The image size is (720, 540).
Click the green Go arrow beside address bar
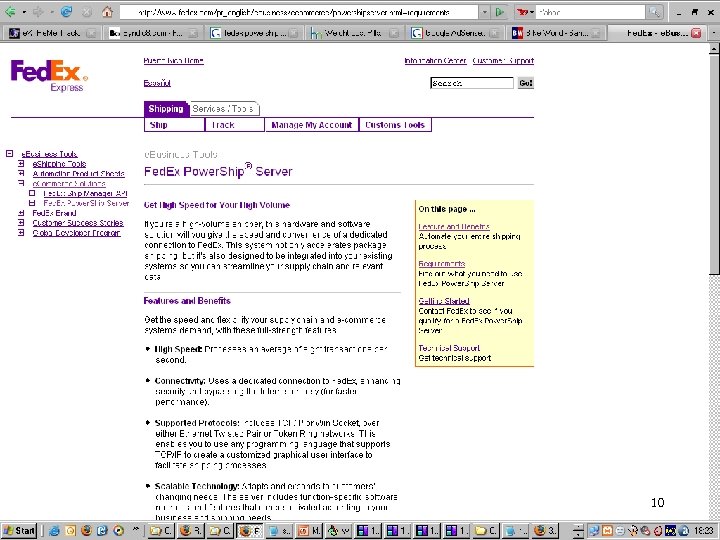click(500, 12)
